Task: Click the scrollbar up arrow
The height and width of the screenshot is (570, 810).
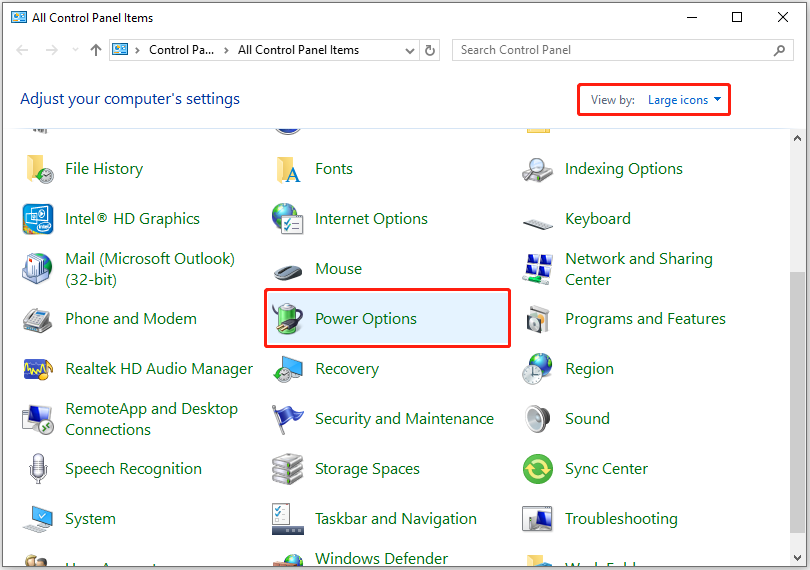Action: [x=797, y=138]
